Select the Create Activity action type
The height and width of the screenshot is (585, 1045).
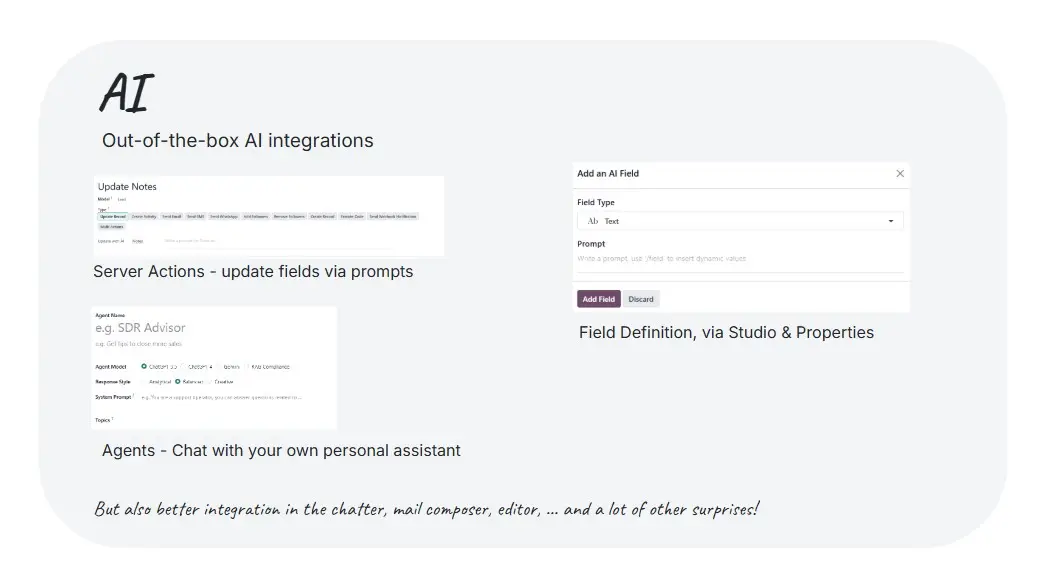click(143, 217)
